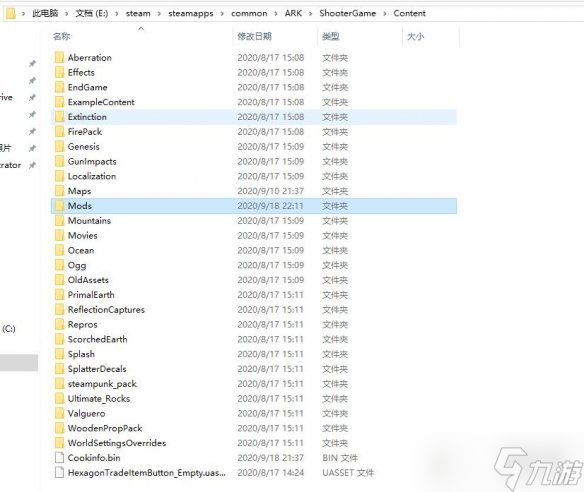Click the BIN 文件 type cell

pos(340,458)
